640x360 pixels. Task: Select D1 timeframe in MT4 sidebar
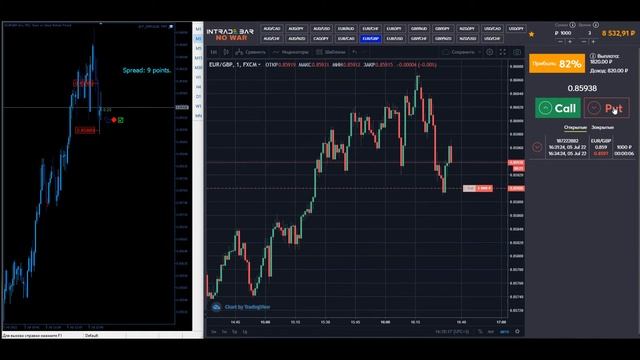tap(198, 96)
